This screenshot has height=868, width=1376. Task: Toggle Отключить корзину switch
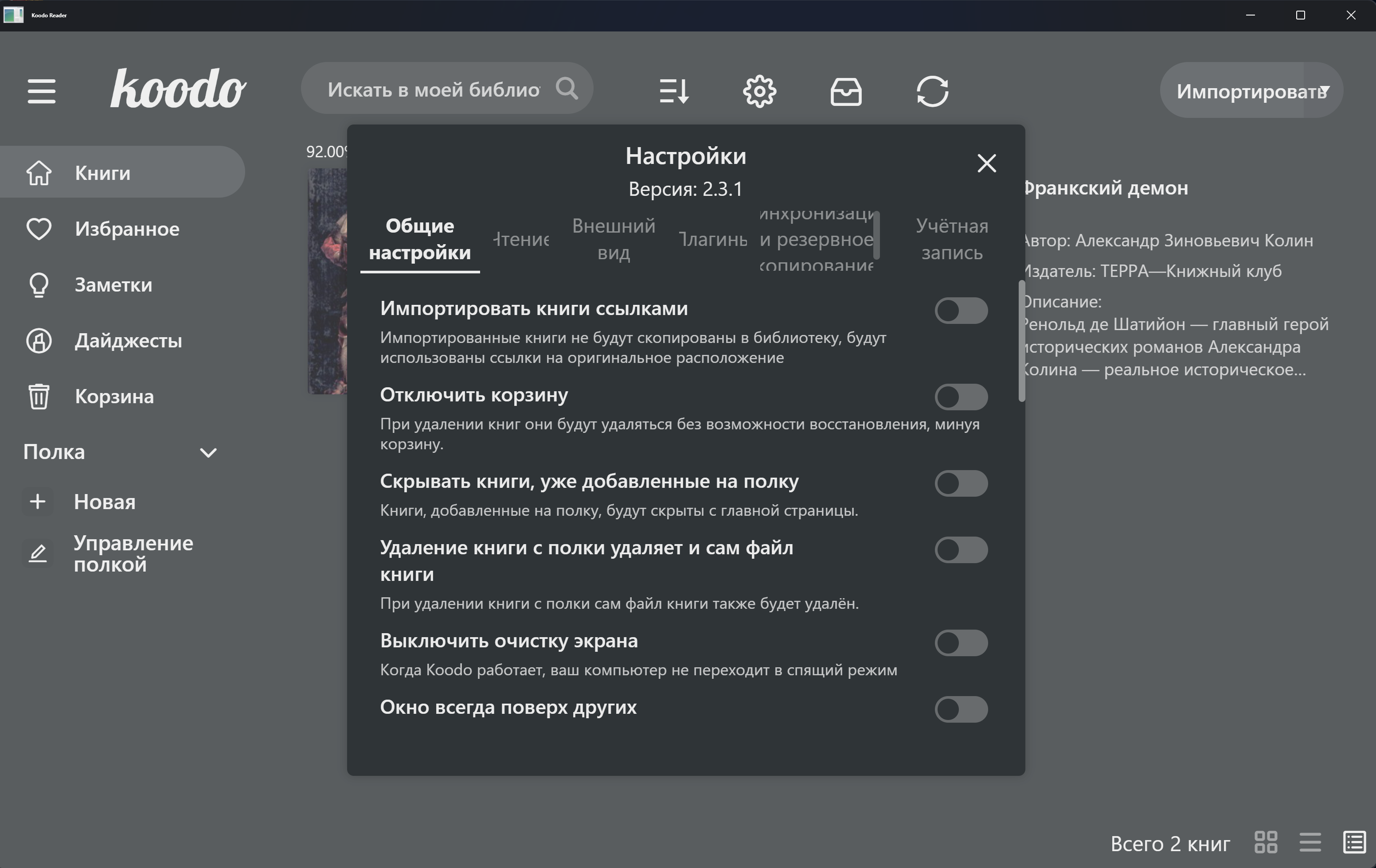pos(961,397)
